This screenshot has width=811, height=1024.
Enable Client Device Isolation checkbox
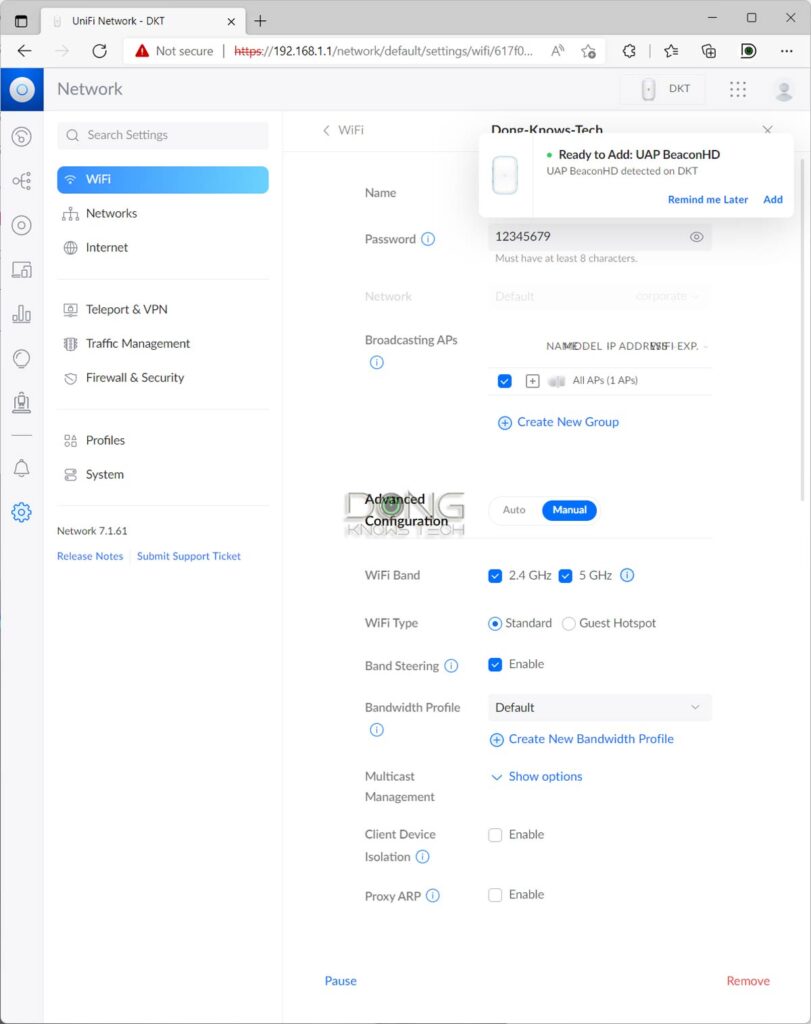click(495, 835)
